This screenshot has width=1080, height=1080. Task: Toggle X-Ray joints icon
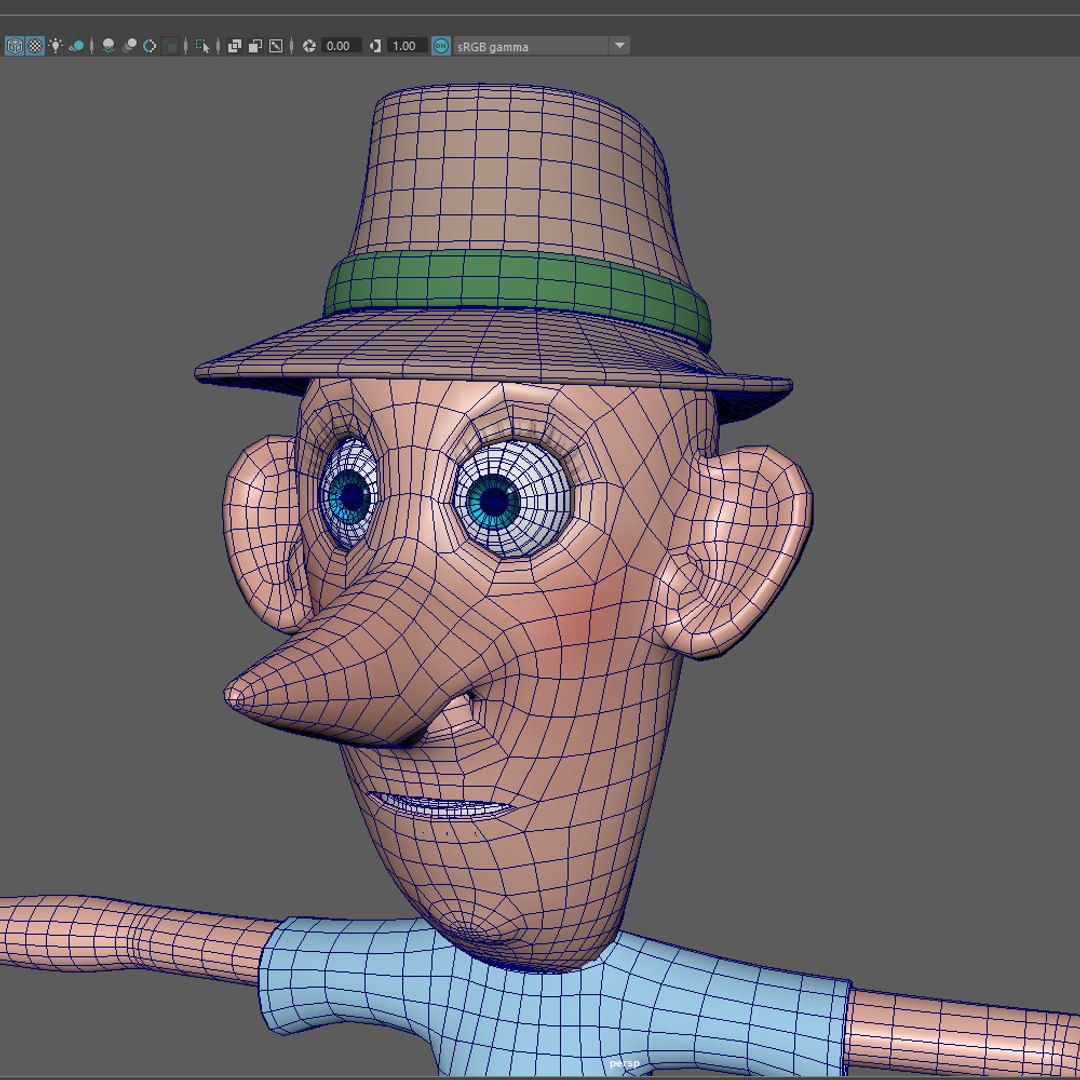[x=276, y=46]
